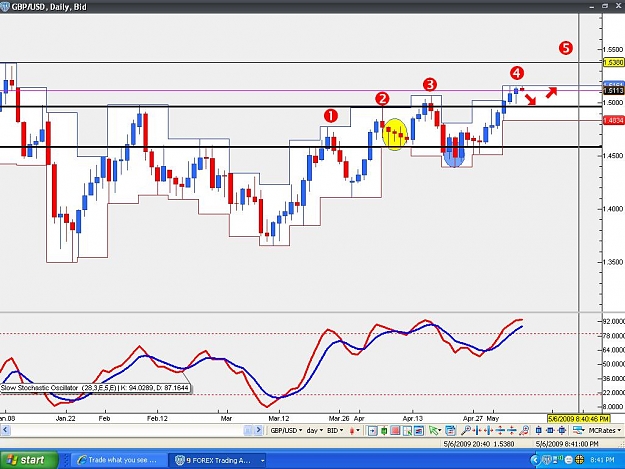Click the middle blue candle width icon

550,430
